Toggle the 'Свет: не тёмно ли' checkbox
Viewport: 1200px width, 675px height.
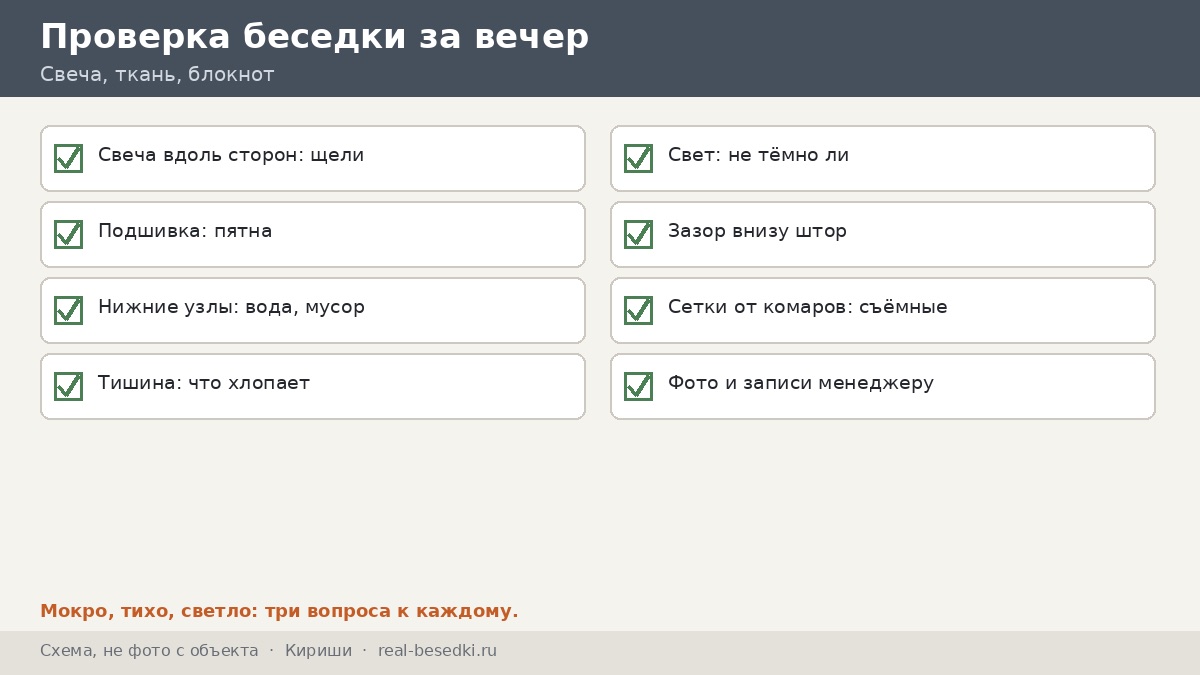(x=638, y=158)
